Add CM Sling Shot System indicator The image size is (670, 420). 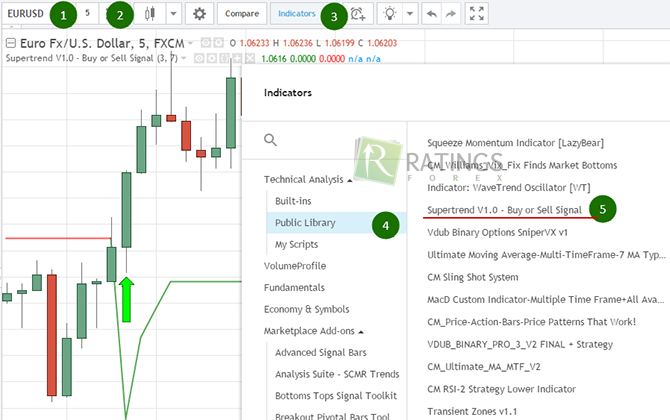tap(473, 277)
